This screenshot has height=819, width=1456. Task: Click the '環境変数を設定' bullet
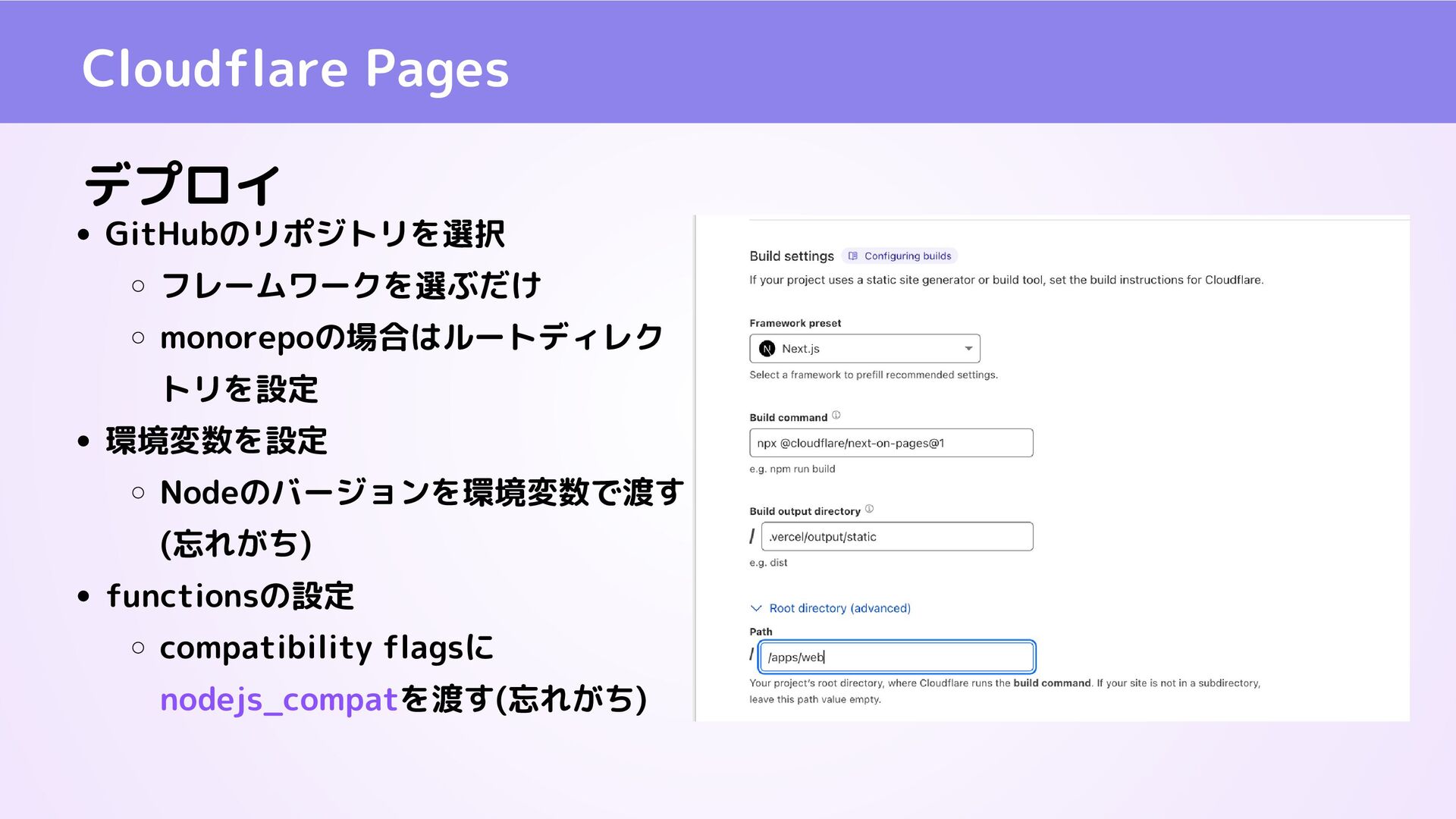click(x=216, y=441)
